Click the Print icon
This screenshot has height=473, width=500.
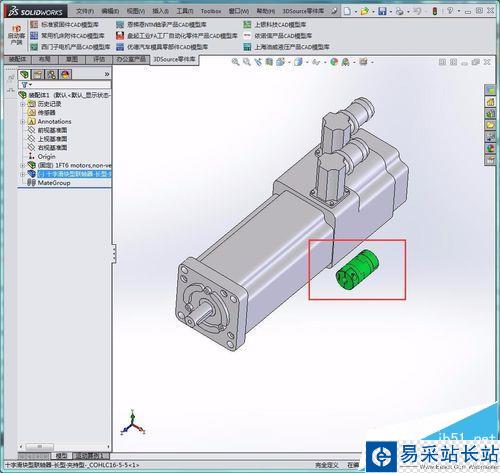[400, 11]
